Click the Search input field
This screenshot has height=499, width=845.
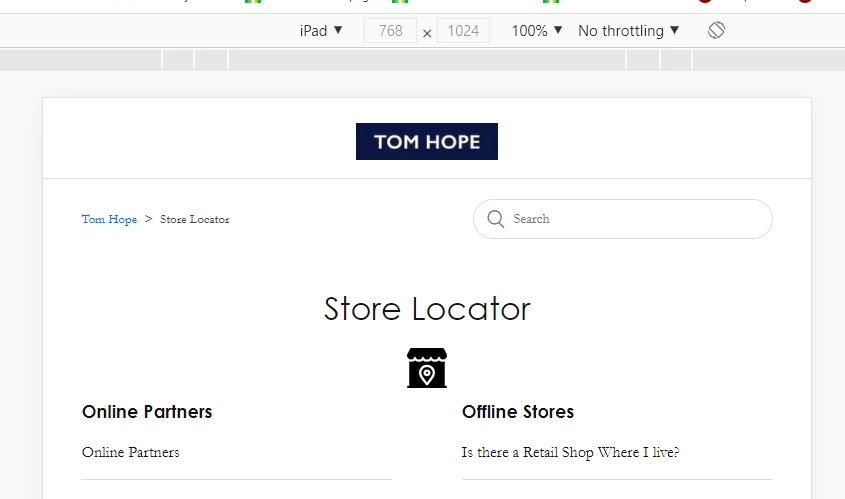(x=622, y=219)
